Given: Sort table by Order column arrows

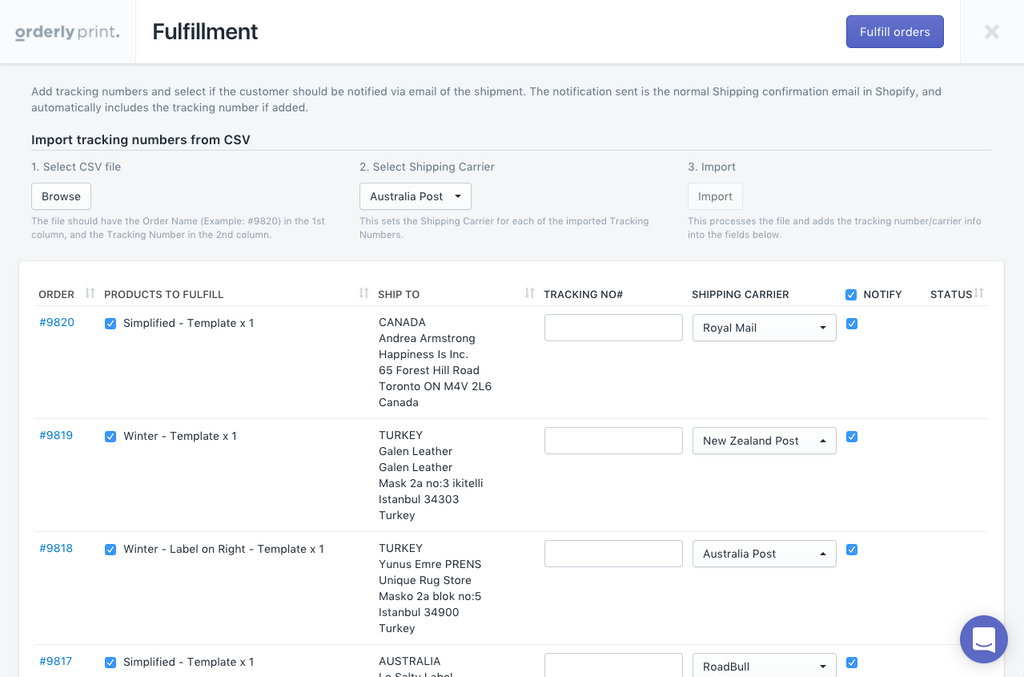Looking at the screenshot, I should click(x=90, y=293).
